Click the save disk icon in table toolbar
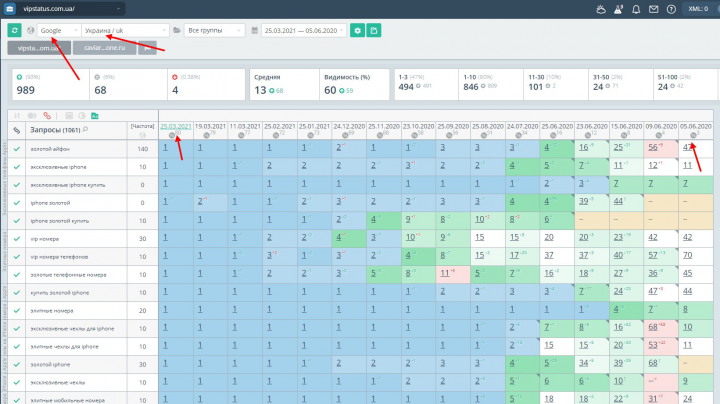Image resolution: width=720 pixels, height=404 pixels. (x=69, y=116)
